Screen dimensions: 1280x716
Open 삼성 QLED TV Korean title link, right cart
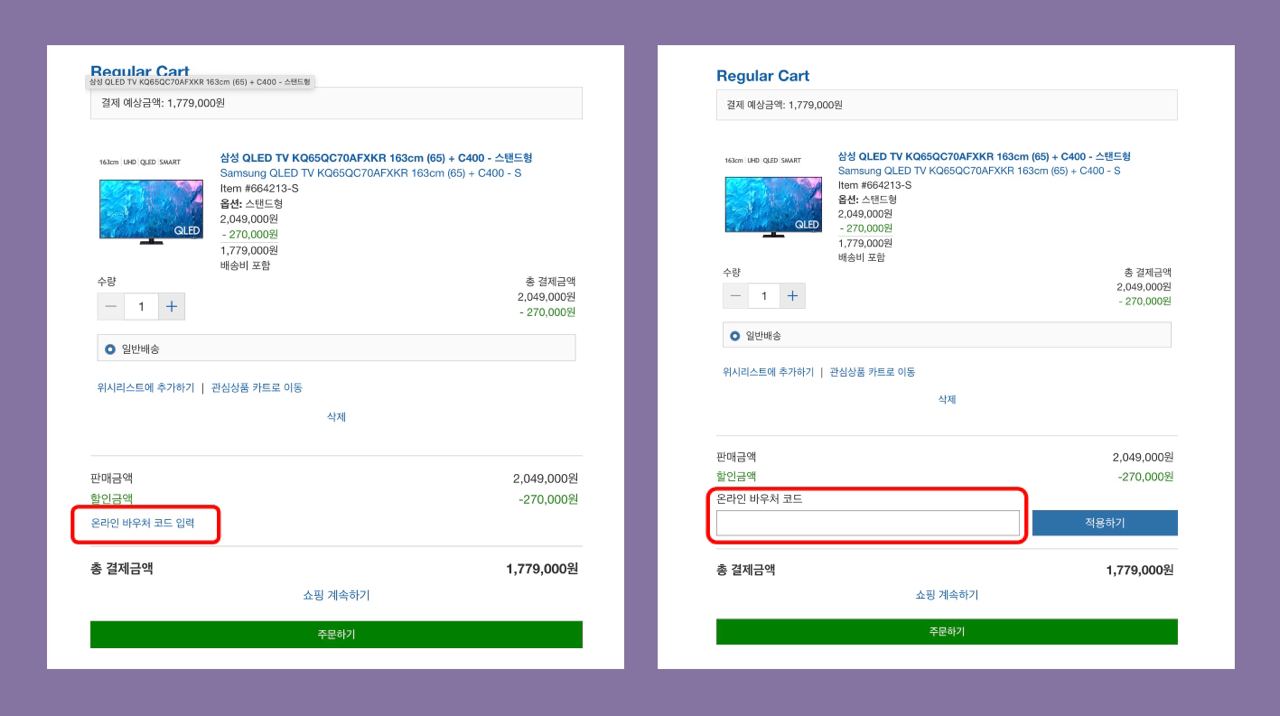click(984, 157)
